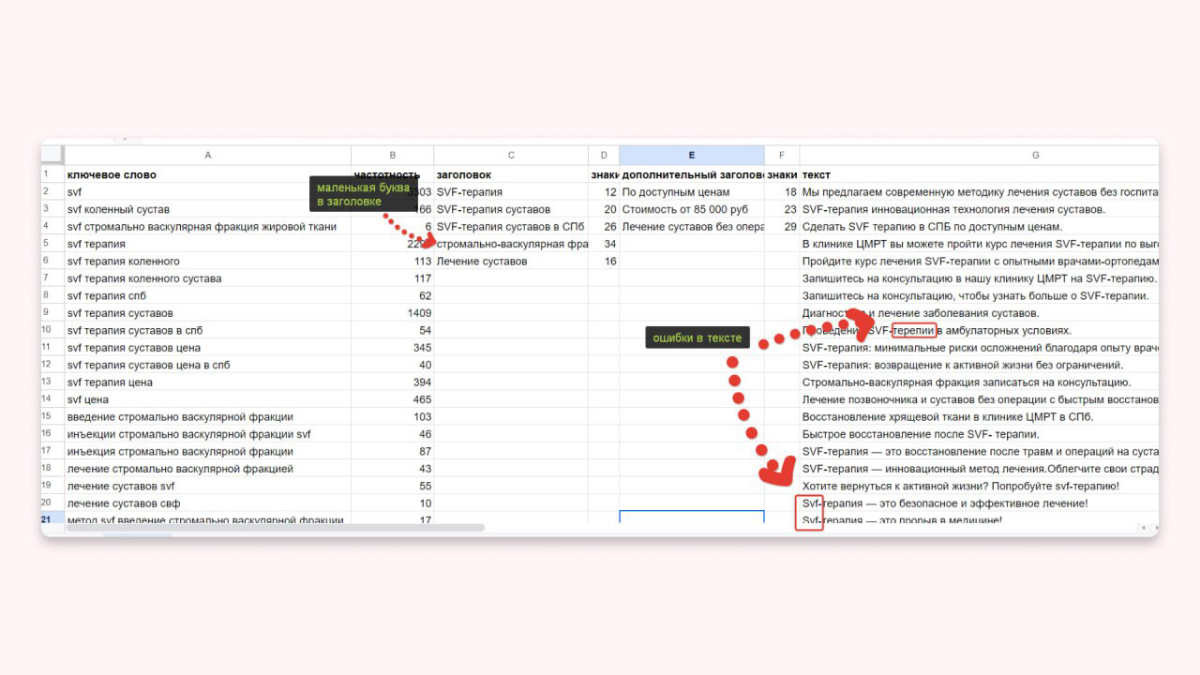Click cell 'svf цена'

point(208,399)
